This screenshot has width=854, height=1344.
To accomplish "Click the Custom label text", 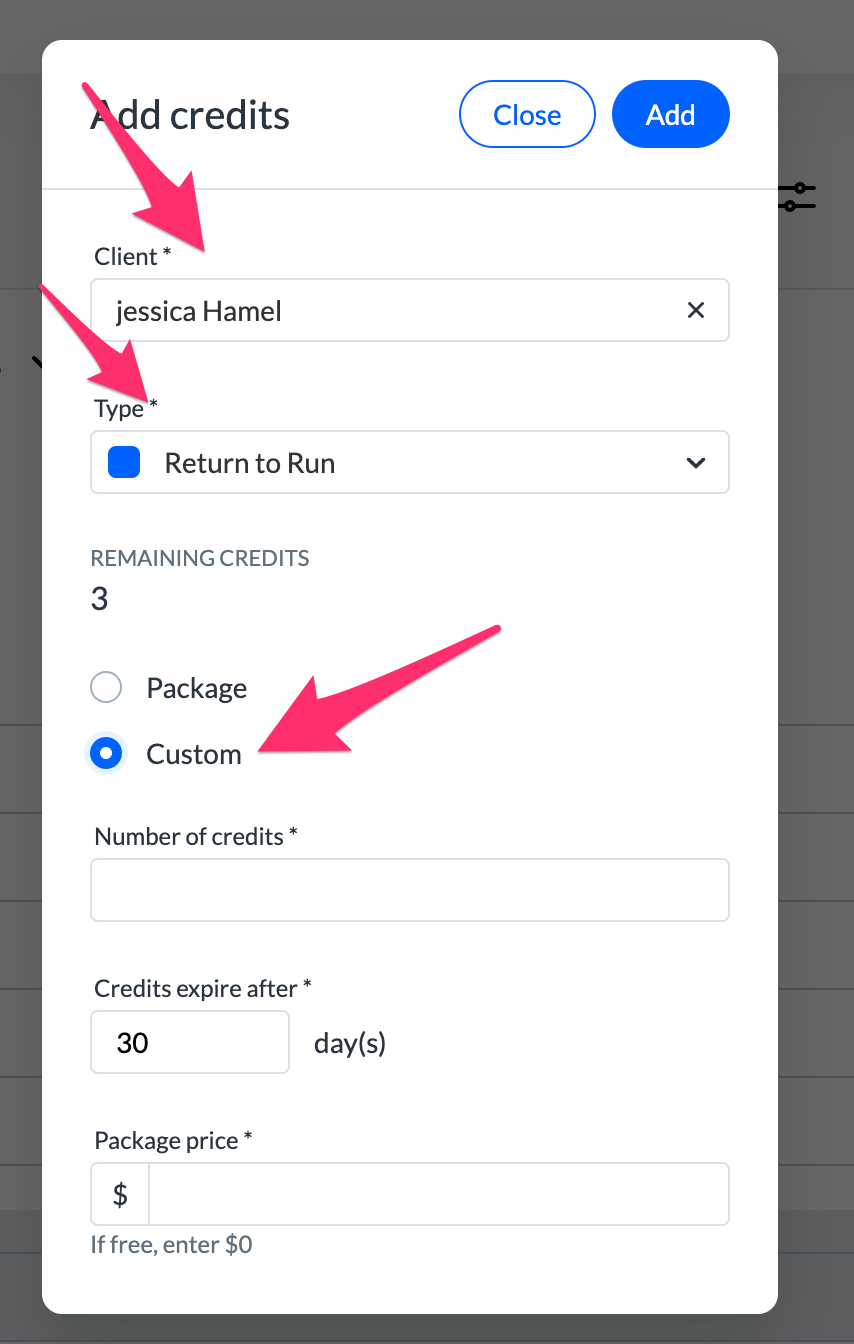I will pyautogui.click(x=194, y=754).
